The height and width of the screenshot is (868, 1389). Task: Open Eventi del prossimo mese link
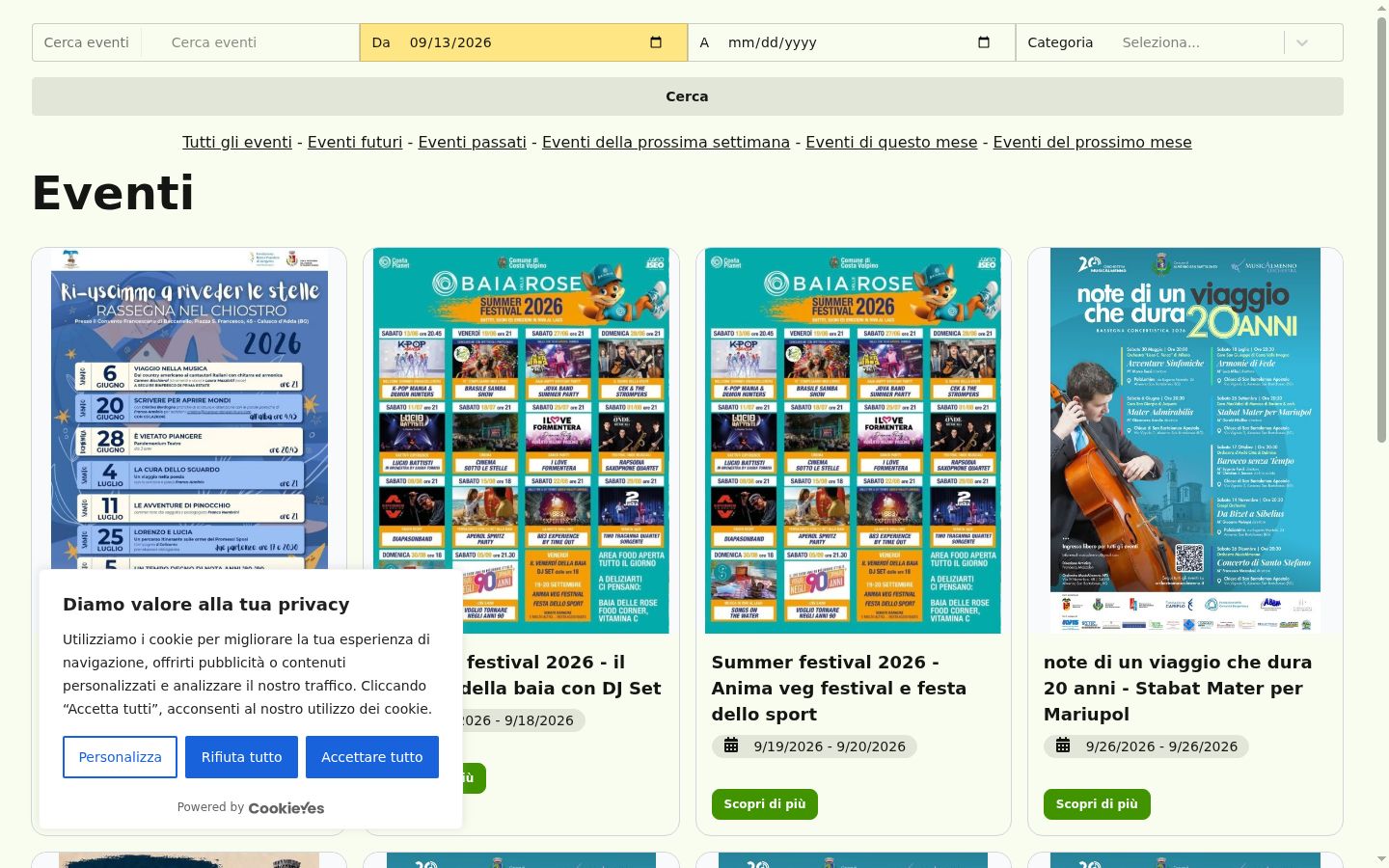pos(1092,143)
